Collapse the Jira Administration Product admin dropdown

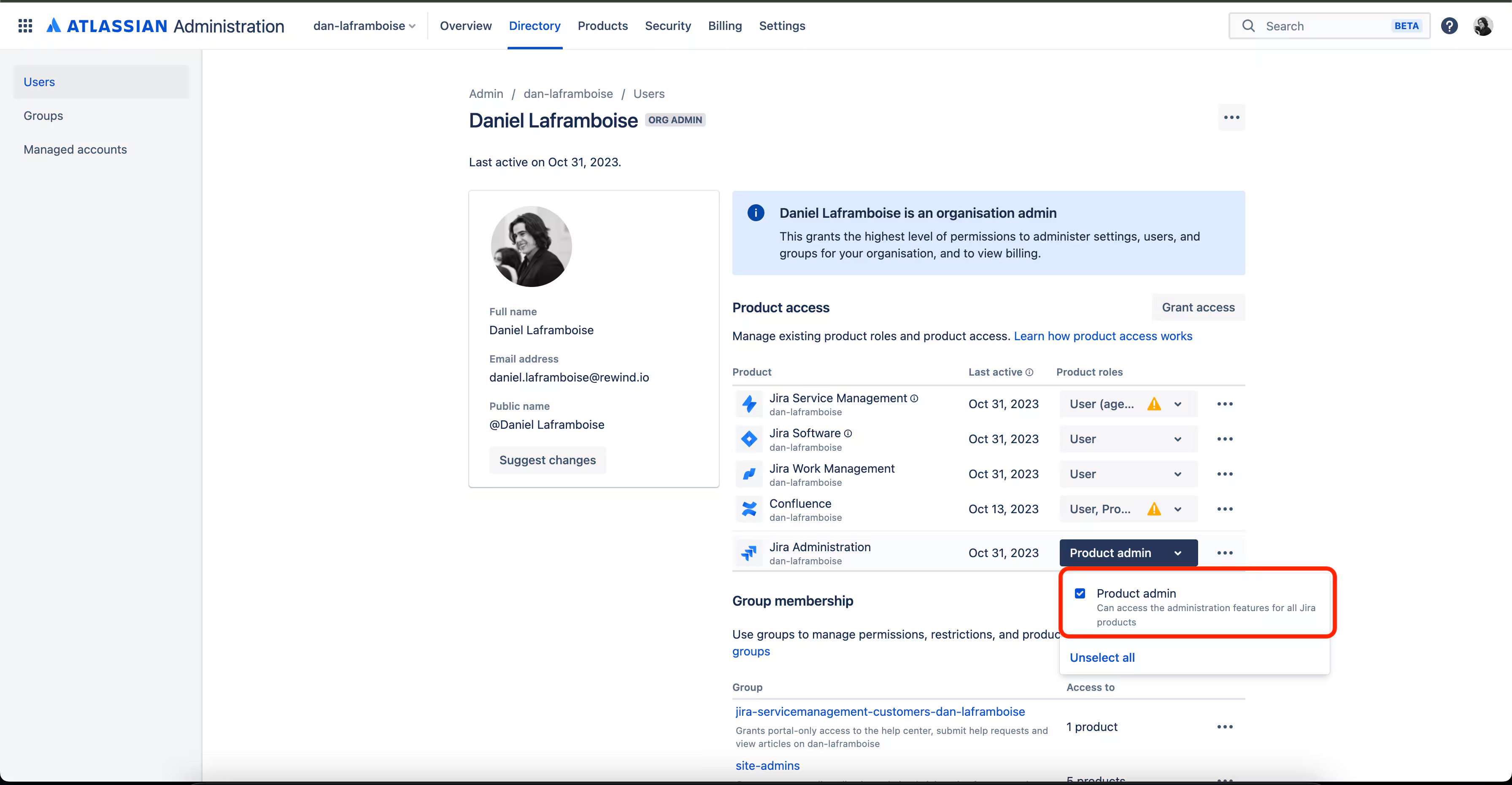(1128, 553)
